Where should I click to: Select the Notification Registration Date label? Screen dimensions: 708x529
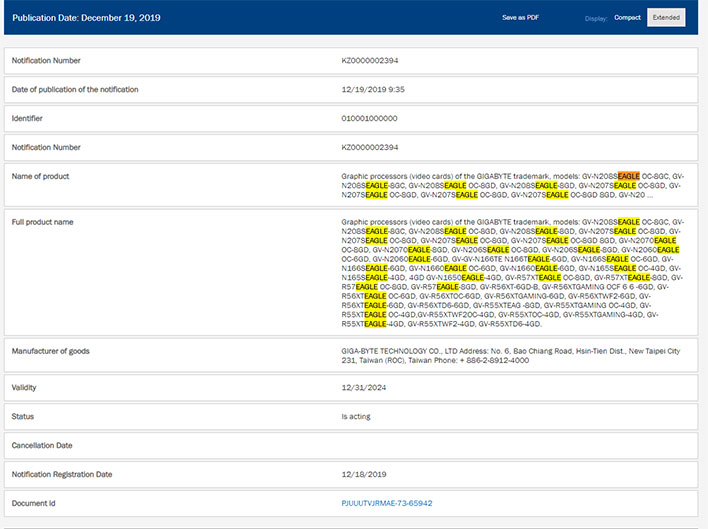pyautogui.click(x=75, y=473)
